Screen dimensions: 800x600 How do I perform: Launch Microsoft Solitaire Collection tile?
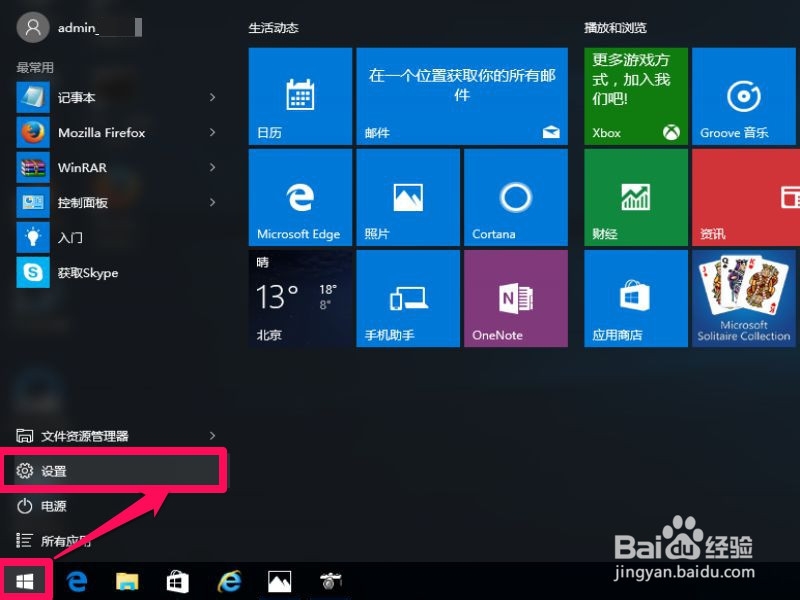(743, 298)
